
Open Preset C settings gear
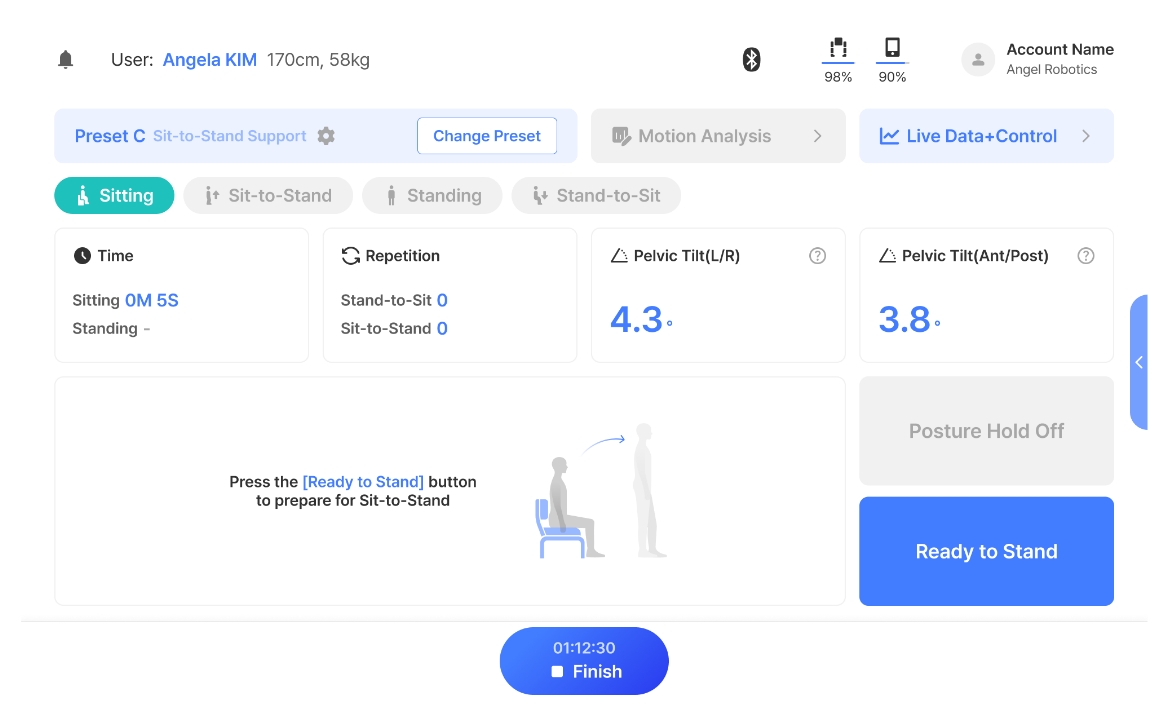(x=326, y=136)
